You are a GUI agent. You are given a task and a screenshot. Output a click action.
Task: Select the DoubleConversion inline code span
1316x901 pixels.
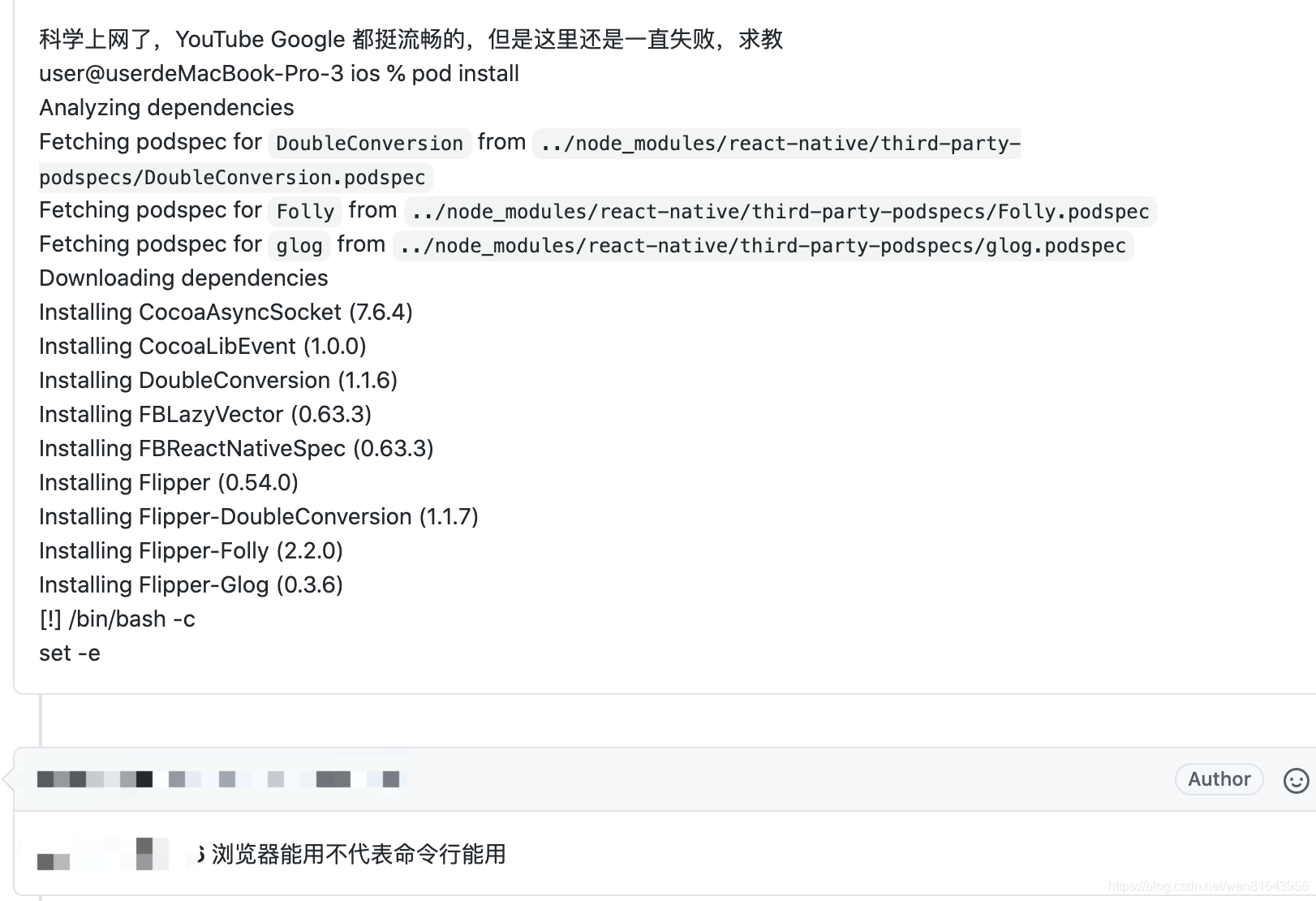[368, 144]
